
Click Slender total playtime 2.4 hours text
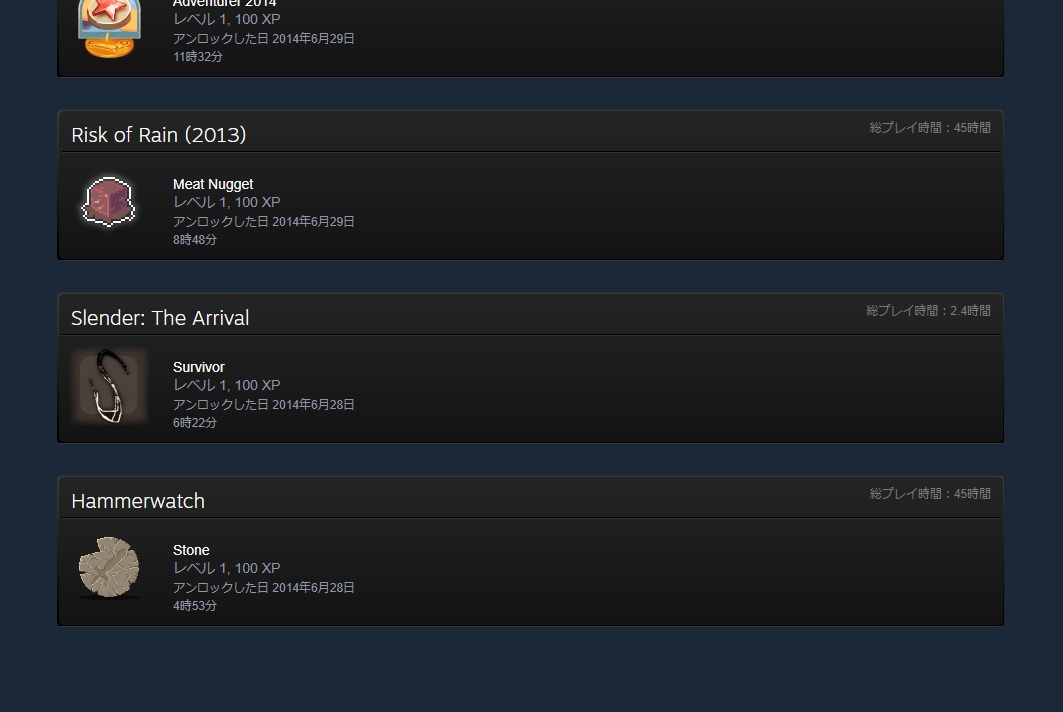point(928,311)
